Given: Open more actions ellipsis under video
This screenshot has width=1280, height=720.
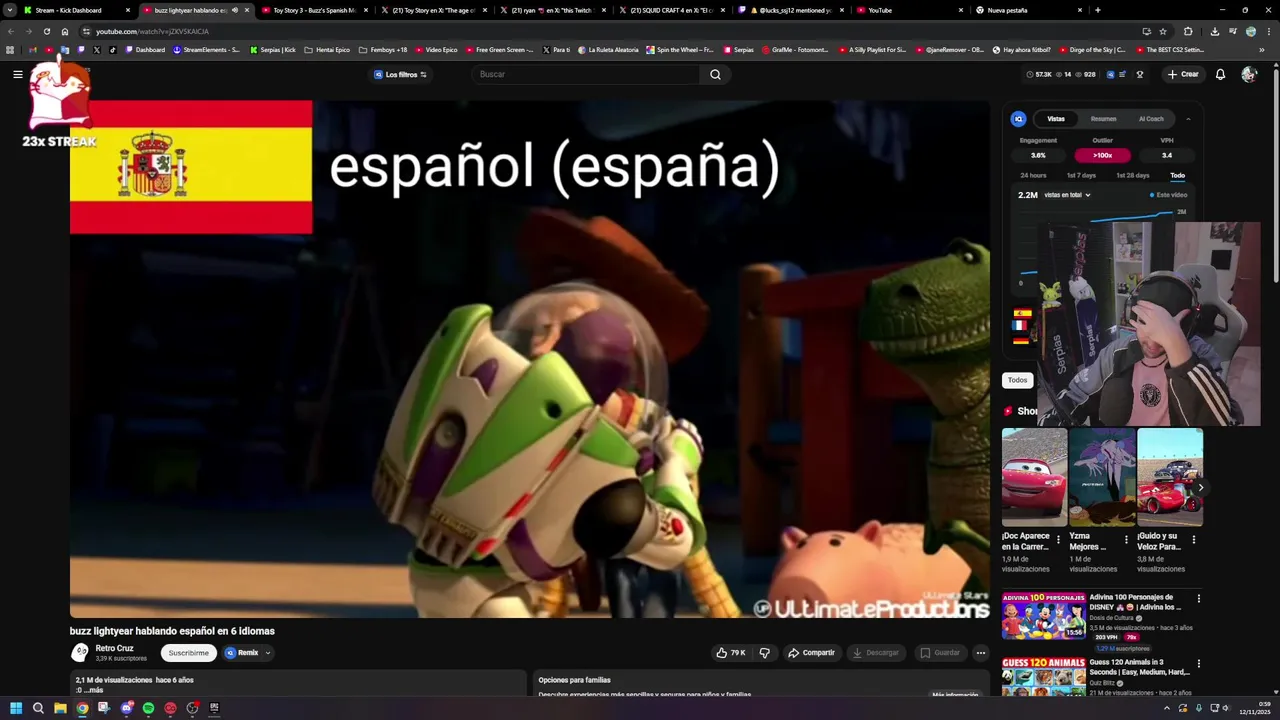Looking at the screenshot, I should coord(981,653).
